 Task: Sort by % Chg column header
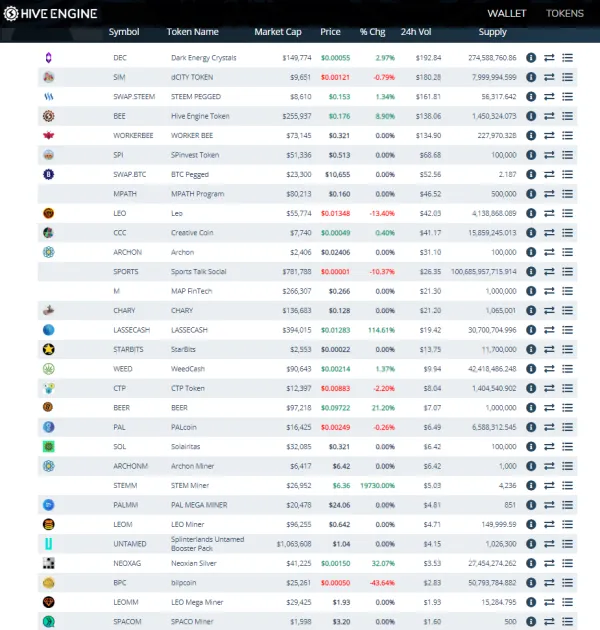372,32
